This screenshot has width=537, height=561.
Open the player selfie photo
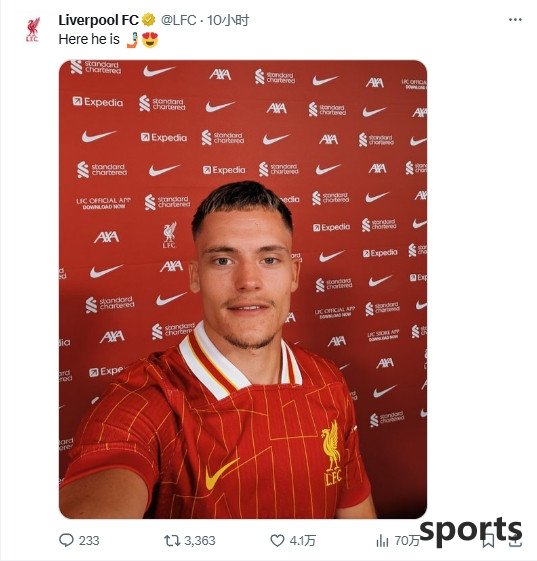coord(243,289)
